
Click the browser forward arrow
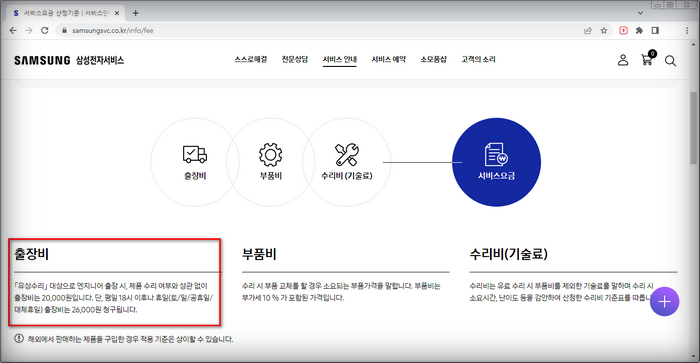pyautogui.click(x=29, y=30)
